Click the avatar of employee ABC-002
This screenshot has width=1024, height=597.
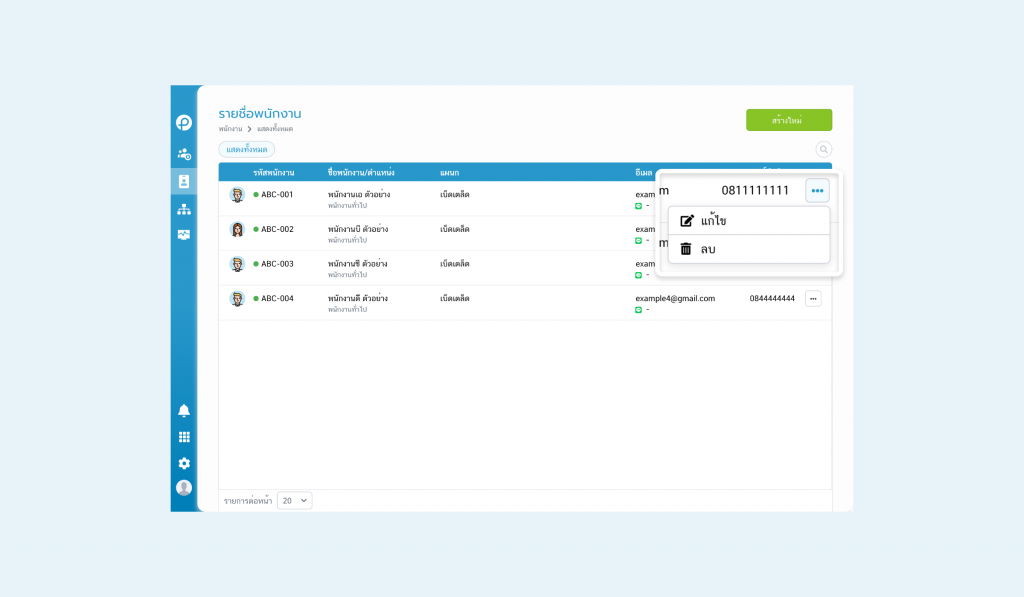(237, 229)
